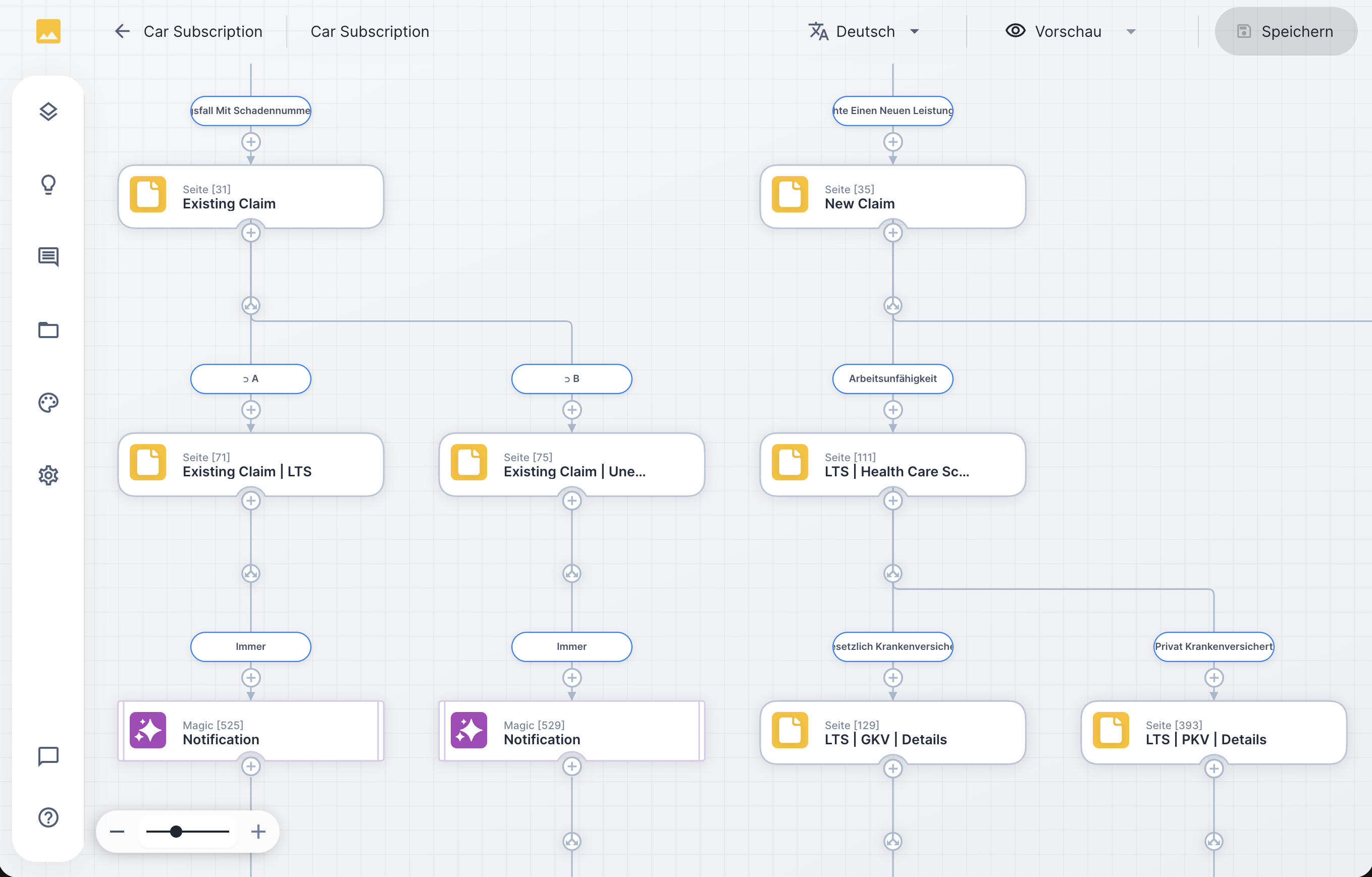Click the Immer pill above Magic [525]

pyautogui.click(x=251, y=646)
